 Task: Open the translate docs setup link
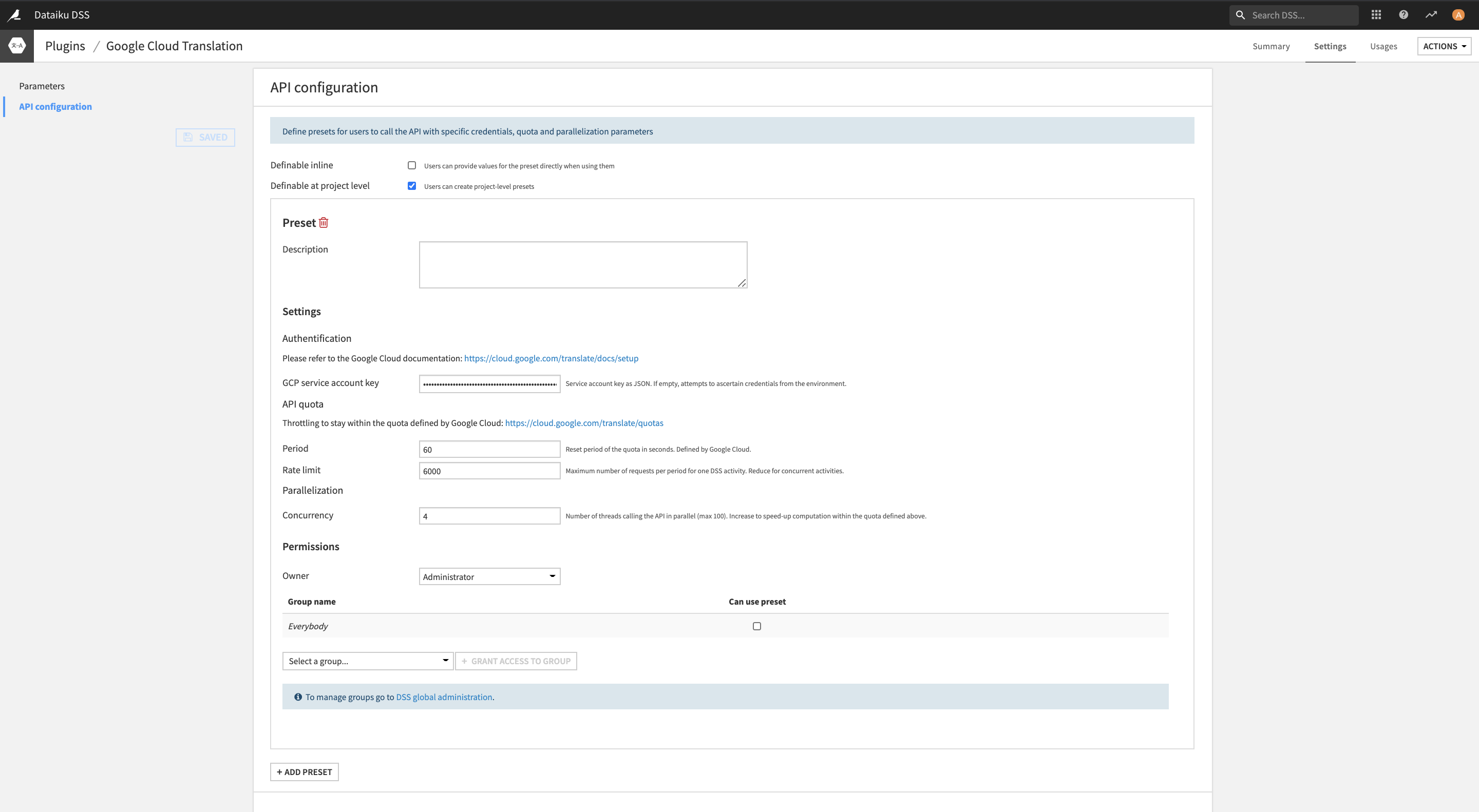(551, 358)
